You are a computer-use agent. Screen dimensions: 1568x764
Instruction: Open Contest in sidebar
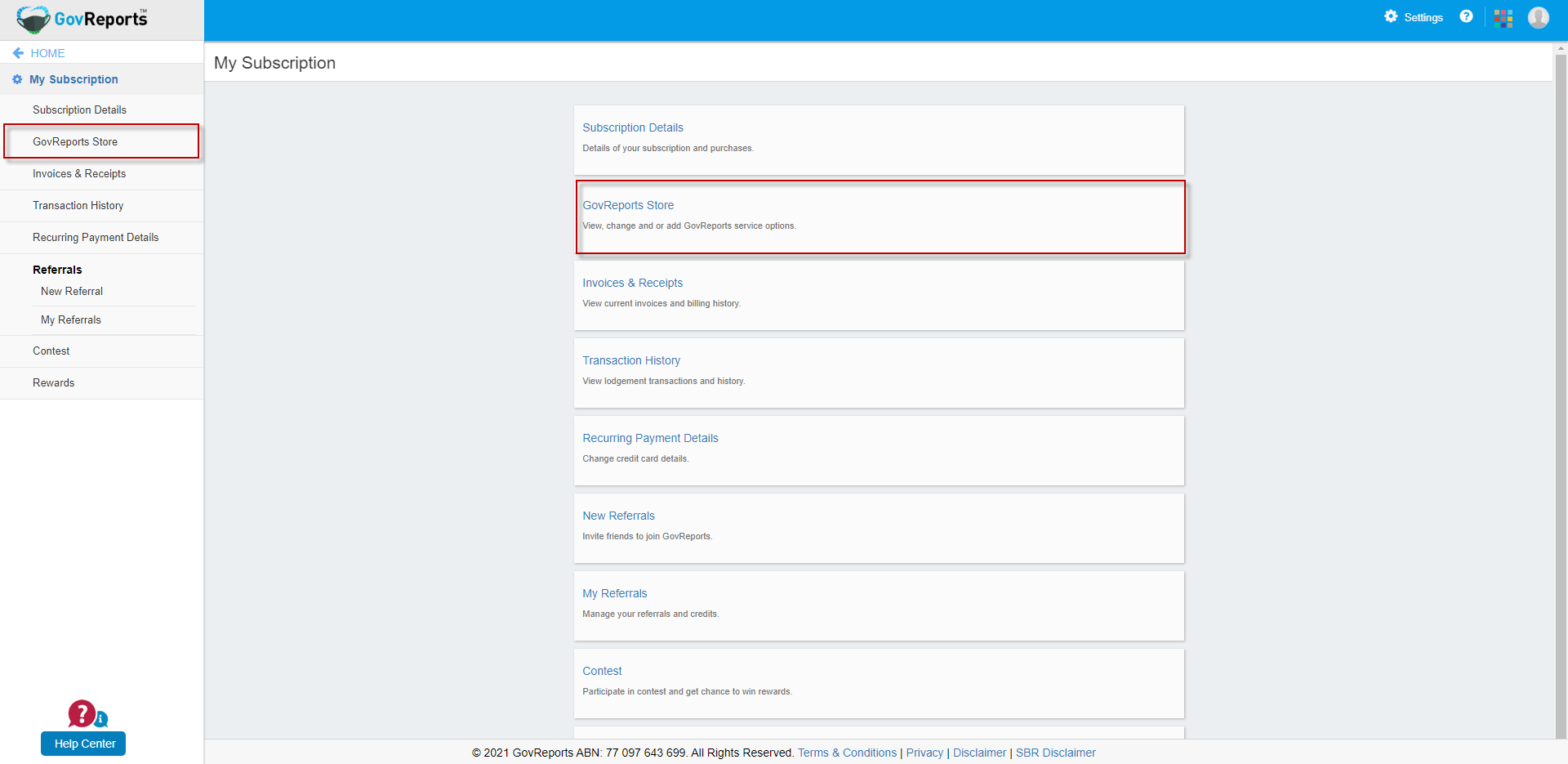[x=51, y=351]
